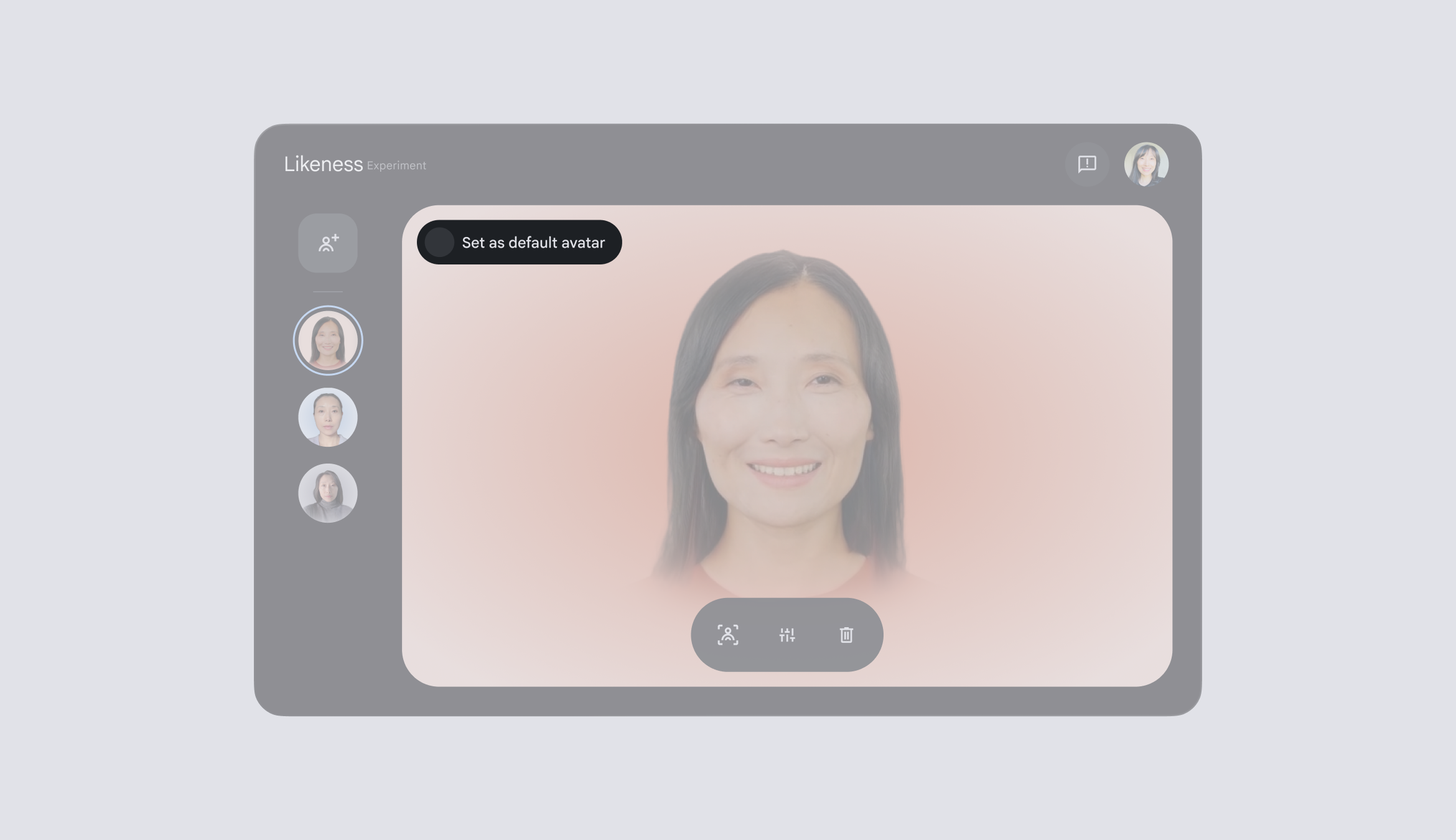The image size is (1456, 840).
Task: Open the account profile picture
Action: tap(1146, 164)
